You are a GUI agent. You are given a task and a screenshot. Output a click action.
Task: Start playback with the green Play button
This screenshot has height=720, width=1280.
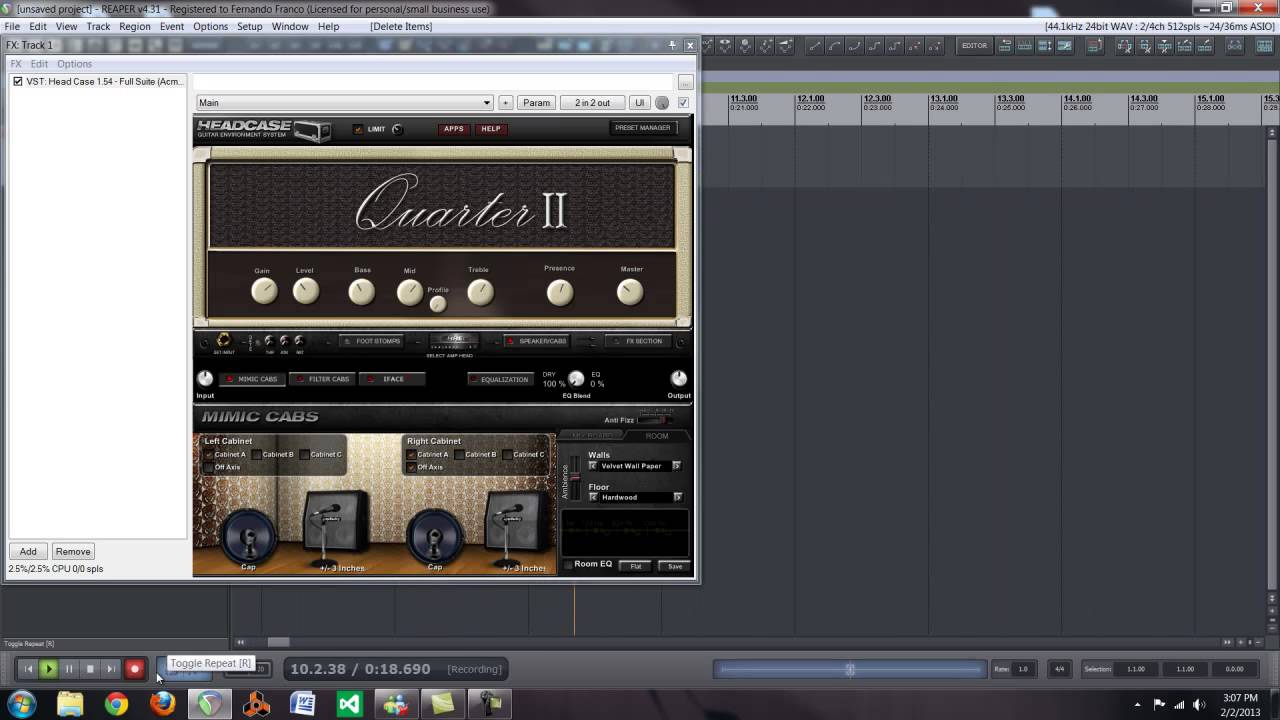[48, 669]
